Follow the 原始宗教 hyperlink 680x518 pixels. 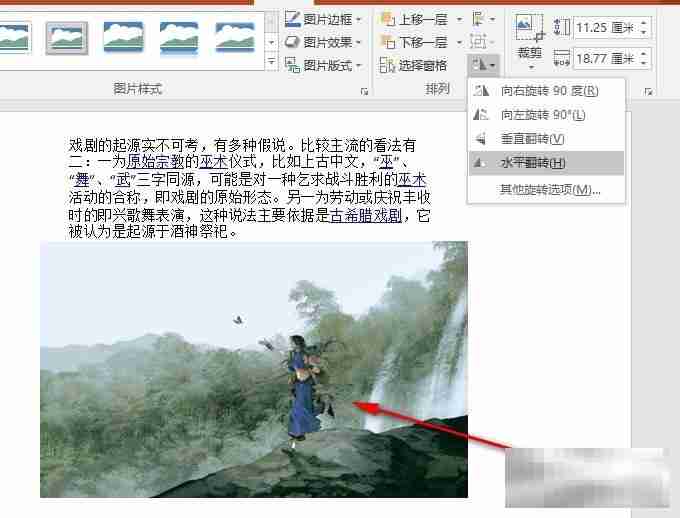pyautogui.click(x=156, y=162)
